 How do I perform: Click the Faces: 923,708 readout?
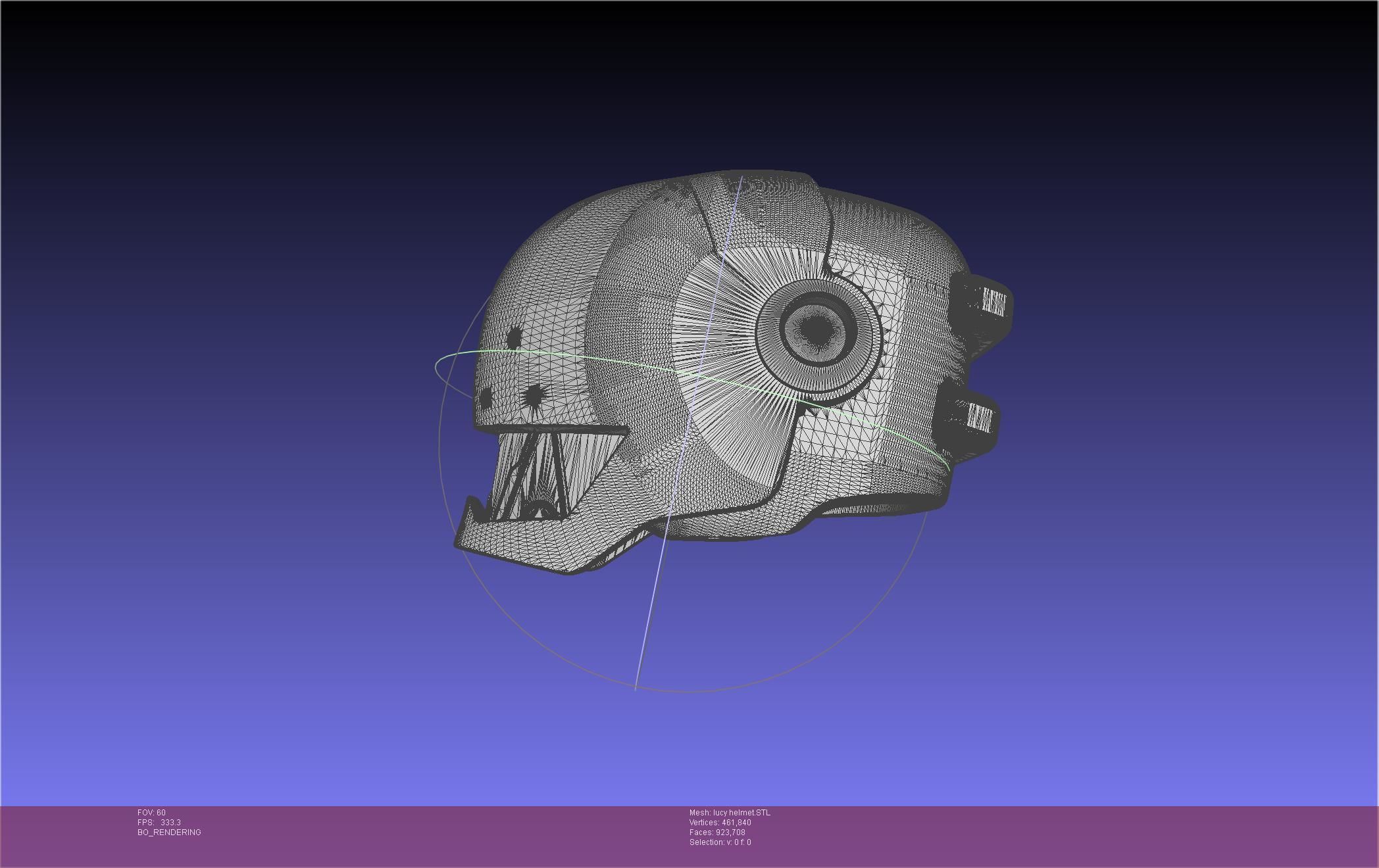click(x=717, y=832)
